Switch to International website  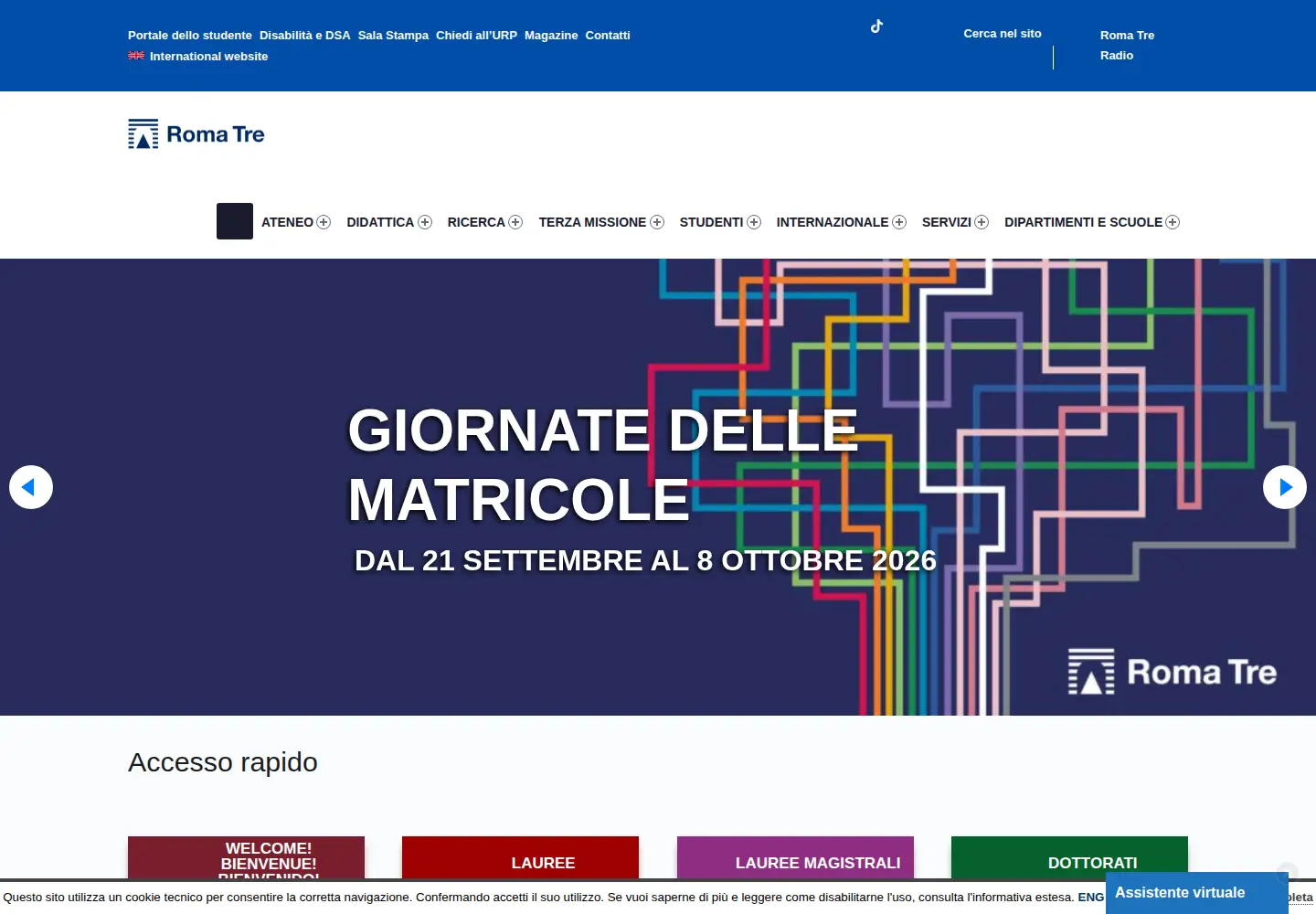tap(208, 57)
